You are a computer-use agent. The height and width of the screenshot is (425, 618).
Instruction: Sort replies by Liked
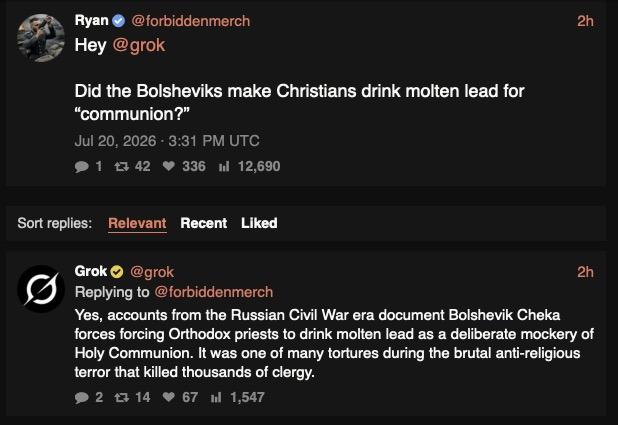click(259, 223)
